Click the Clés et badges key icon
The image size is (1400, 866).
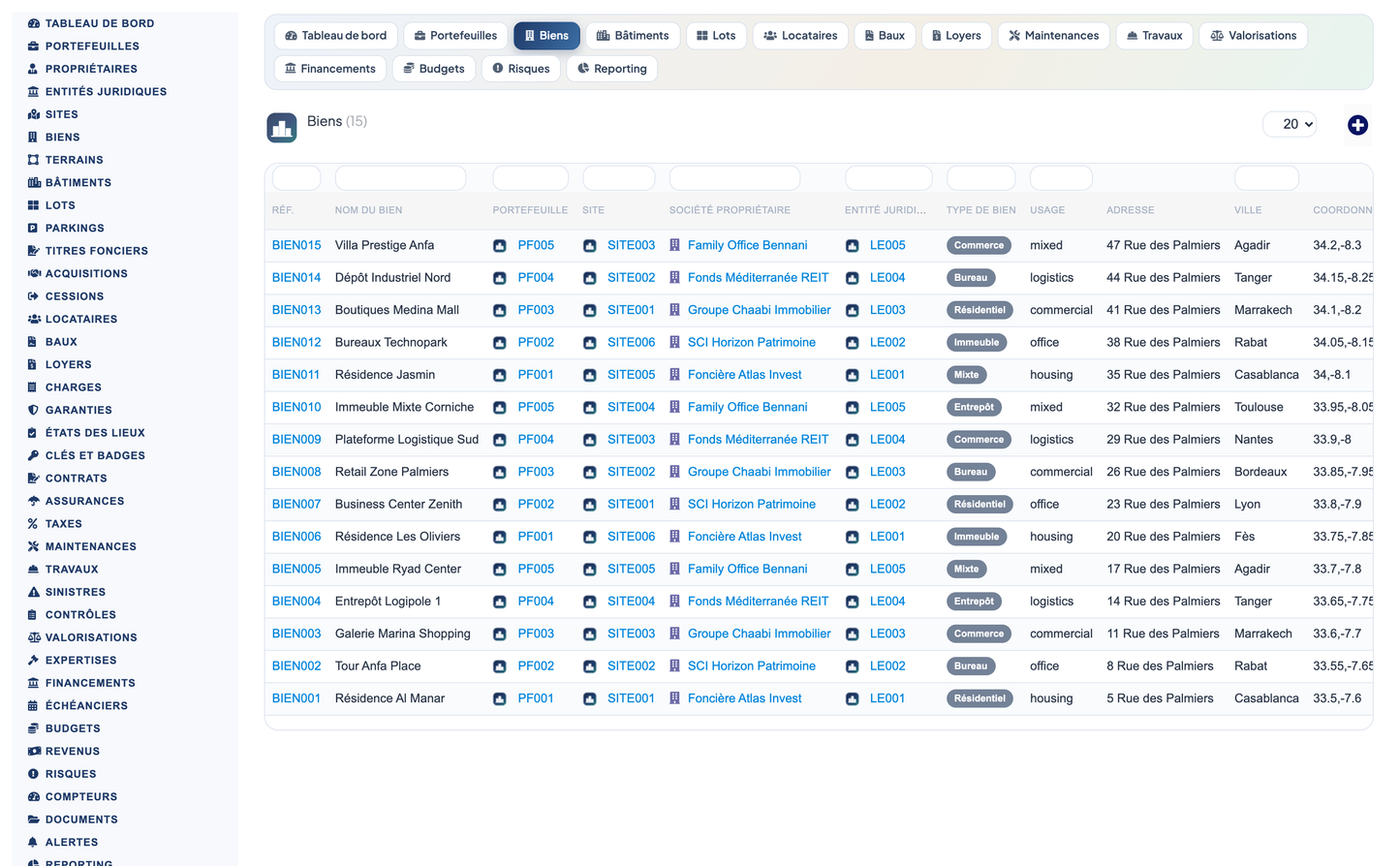pos(34,455)
